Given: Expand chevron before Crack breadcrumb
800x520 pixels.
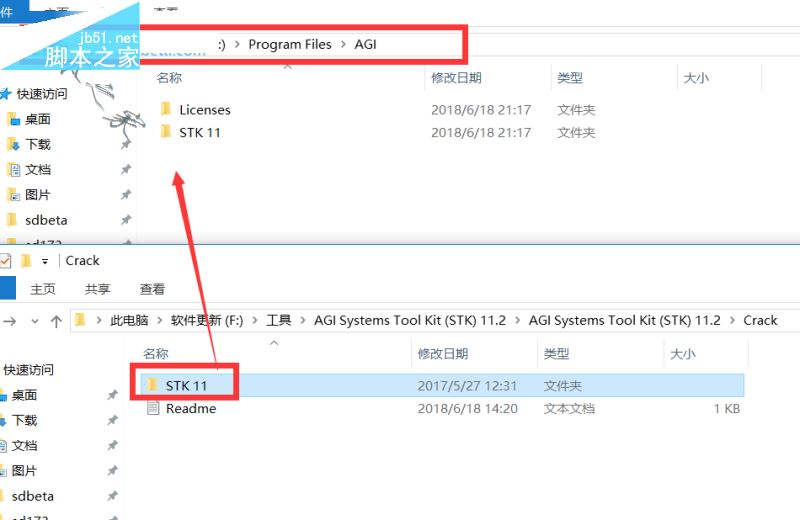Looking at the screenshot, I should tap(732, 320).
